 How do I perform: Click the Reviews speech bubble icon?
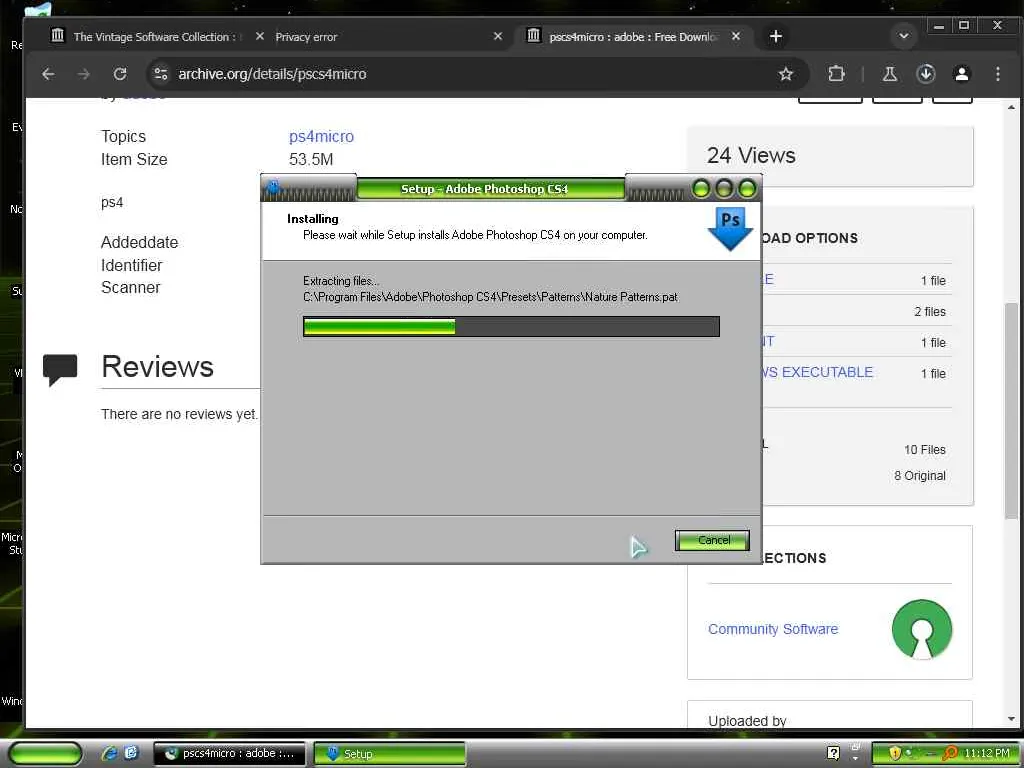tap(59, 370)
